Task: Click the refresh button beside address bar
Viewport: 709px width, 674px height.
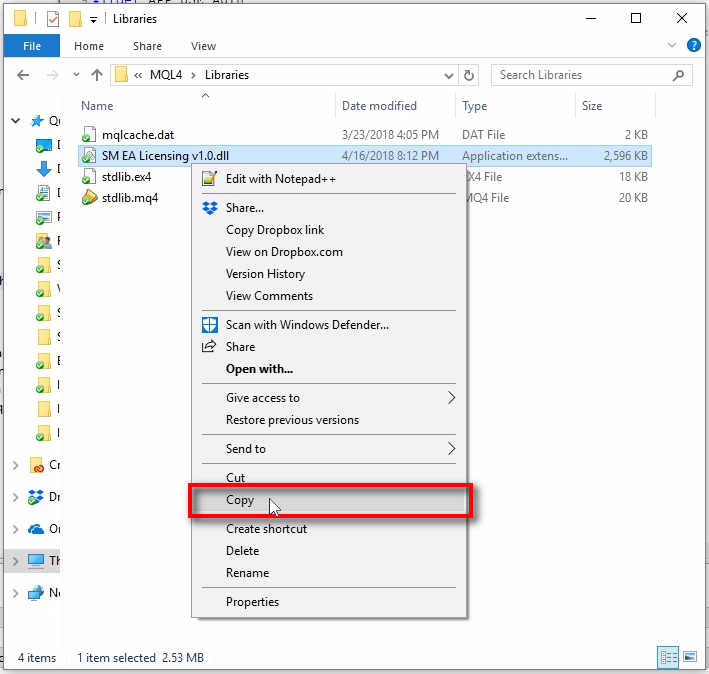Action: point(470,75)
